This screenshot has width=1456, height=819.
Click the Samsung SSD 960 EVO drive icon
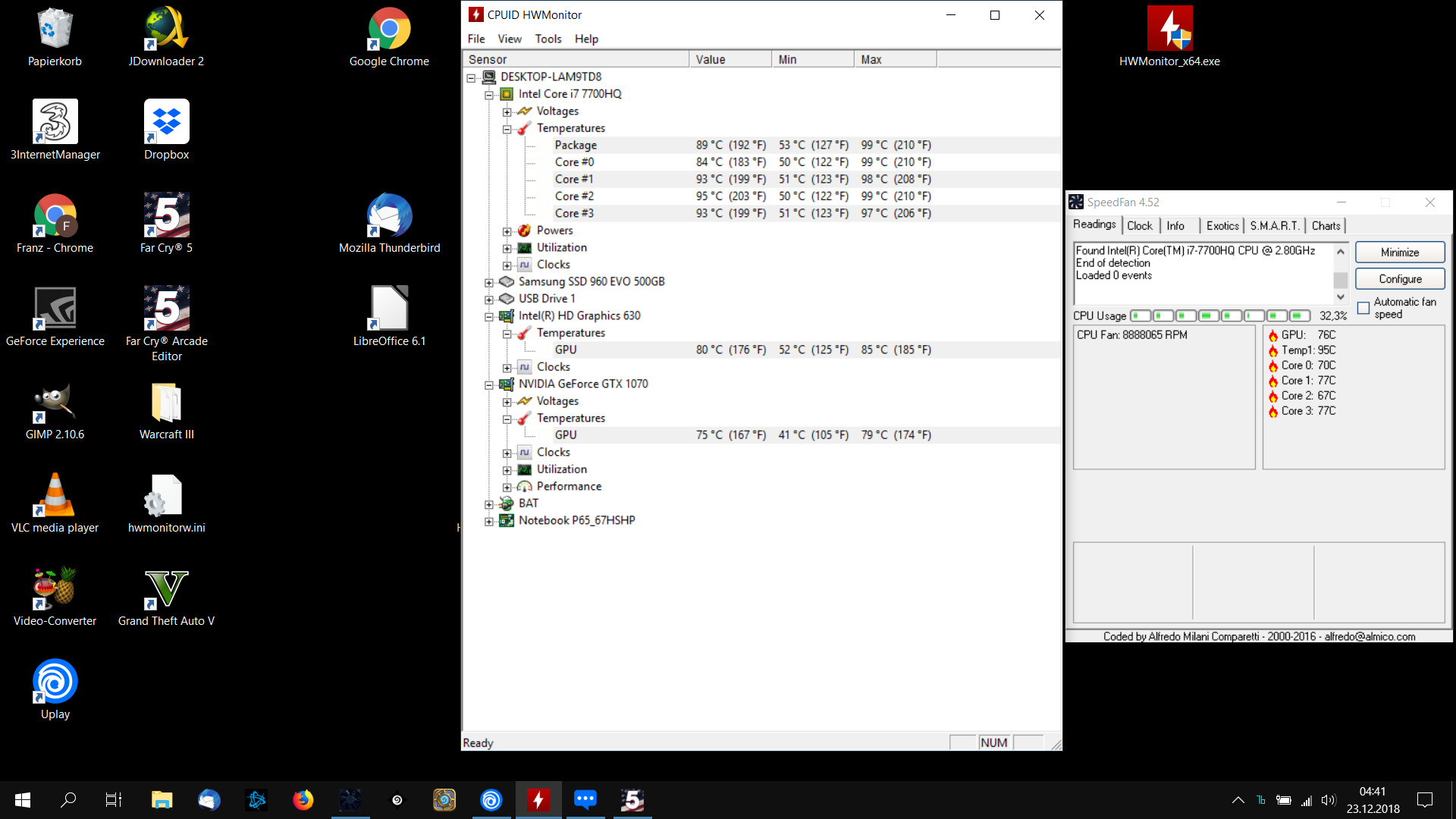point(507,281)
